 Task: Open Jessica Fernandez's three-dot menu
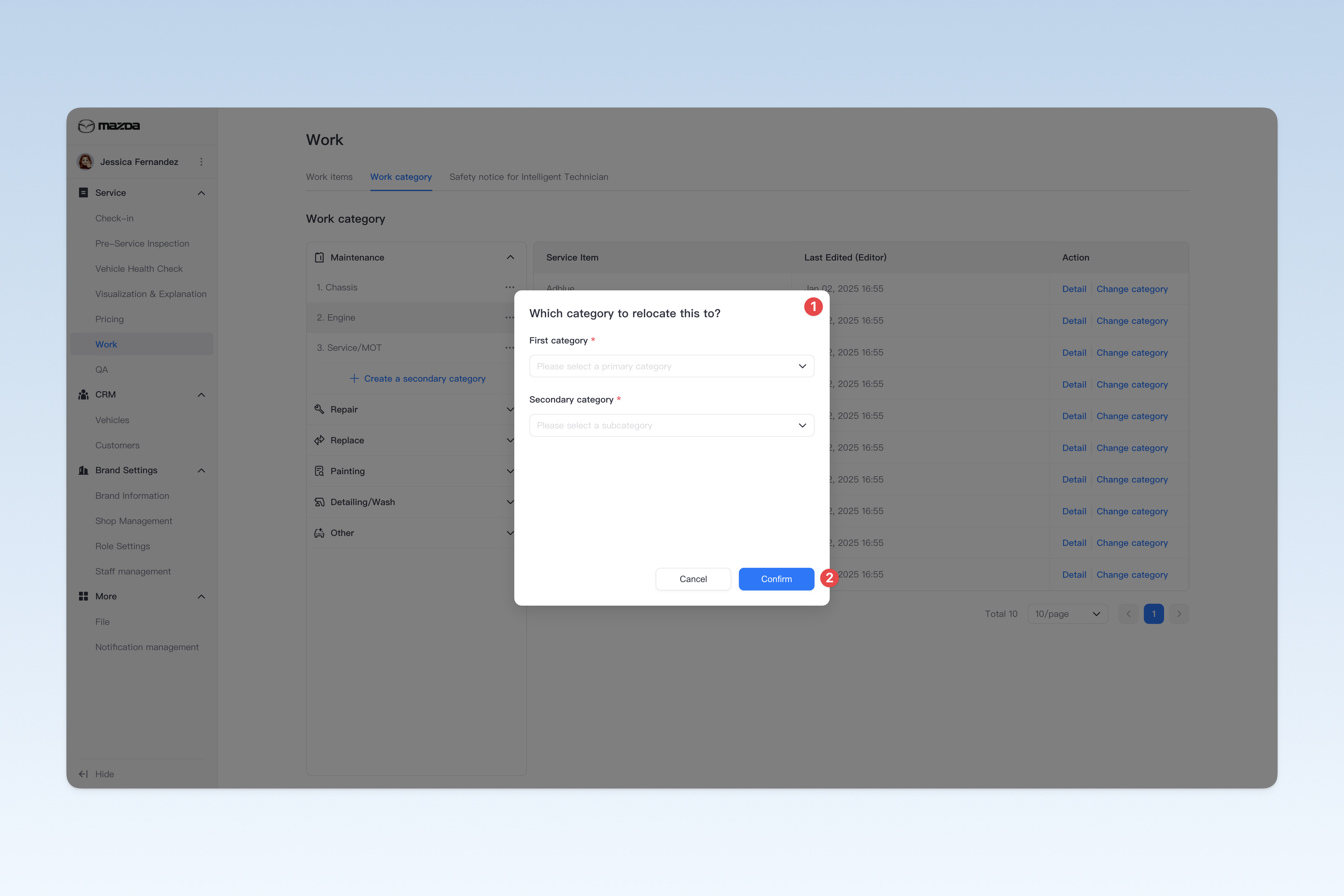[201, 162]
